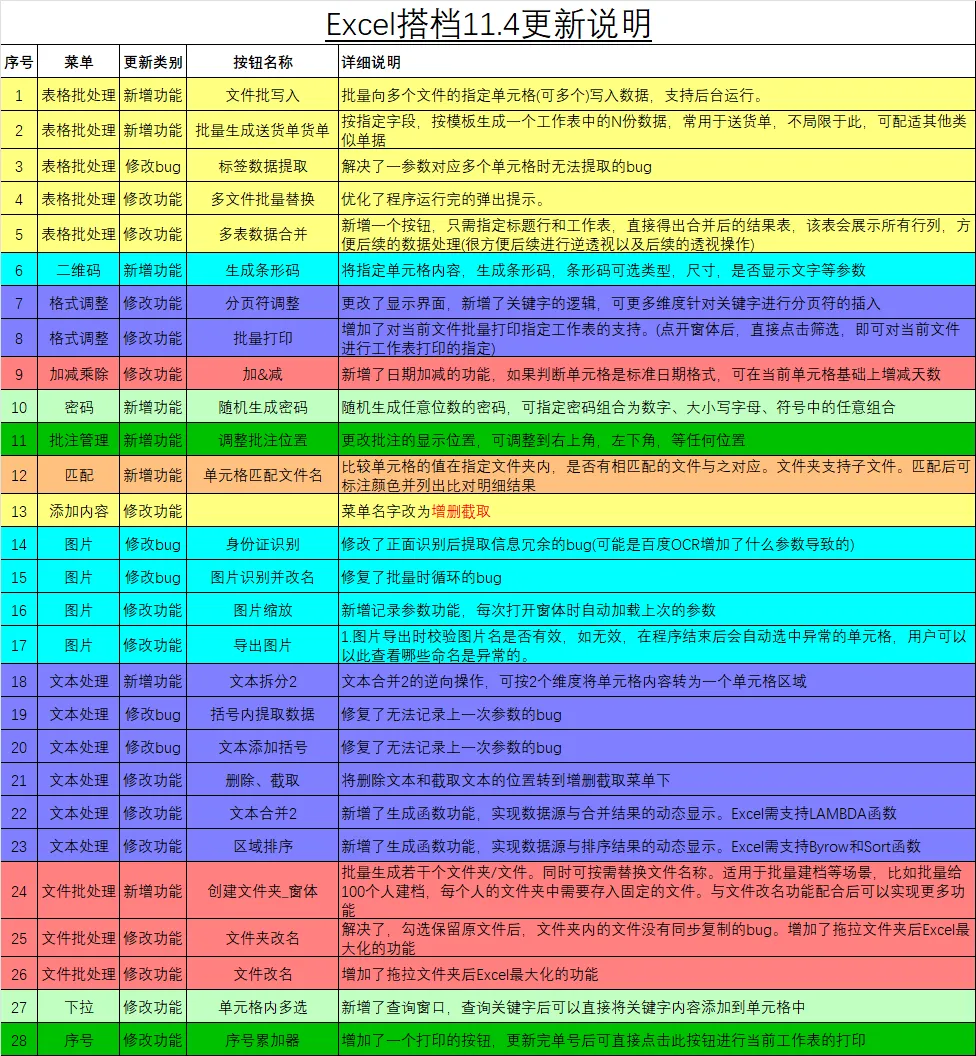
Task: Select the 分页符调整 cell
Action: (263, 302)
